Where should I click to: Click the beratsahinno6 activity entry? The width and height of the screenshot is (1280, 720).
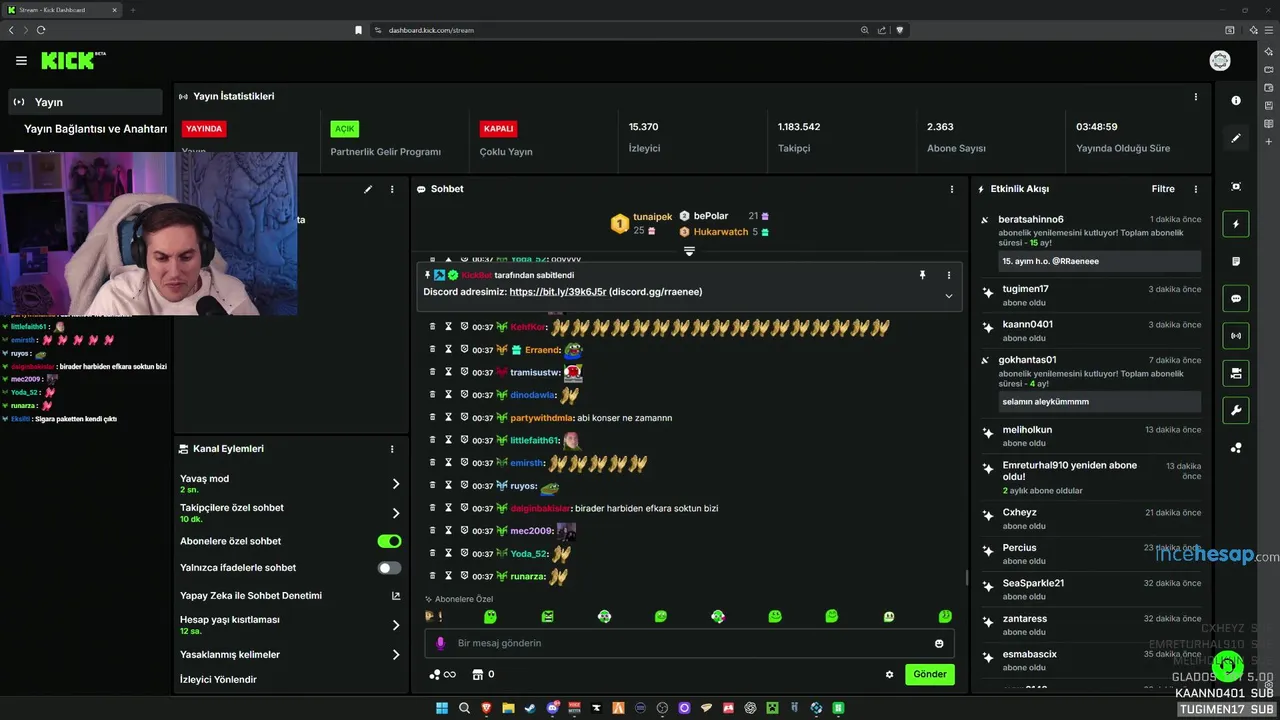(1092, 241)
